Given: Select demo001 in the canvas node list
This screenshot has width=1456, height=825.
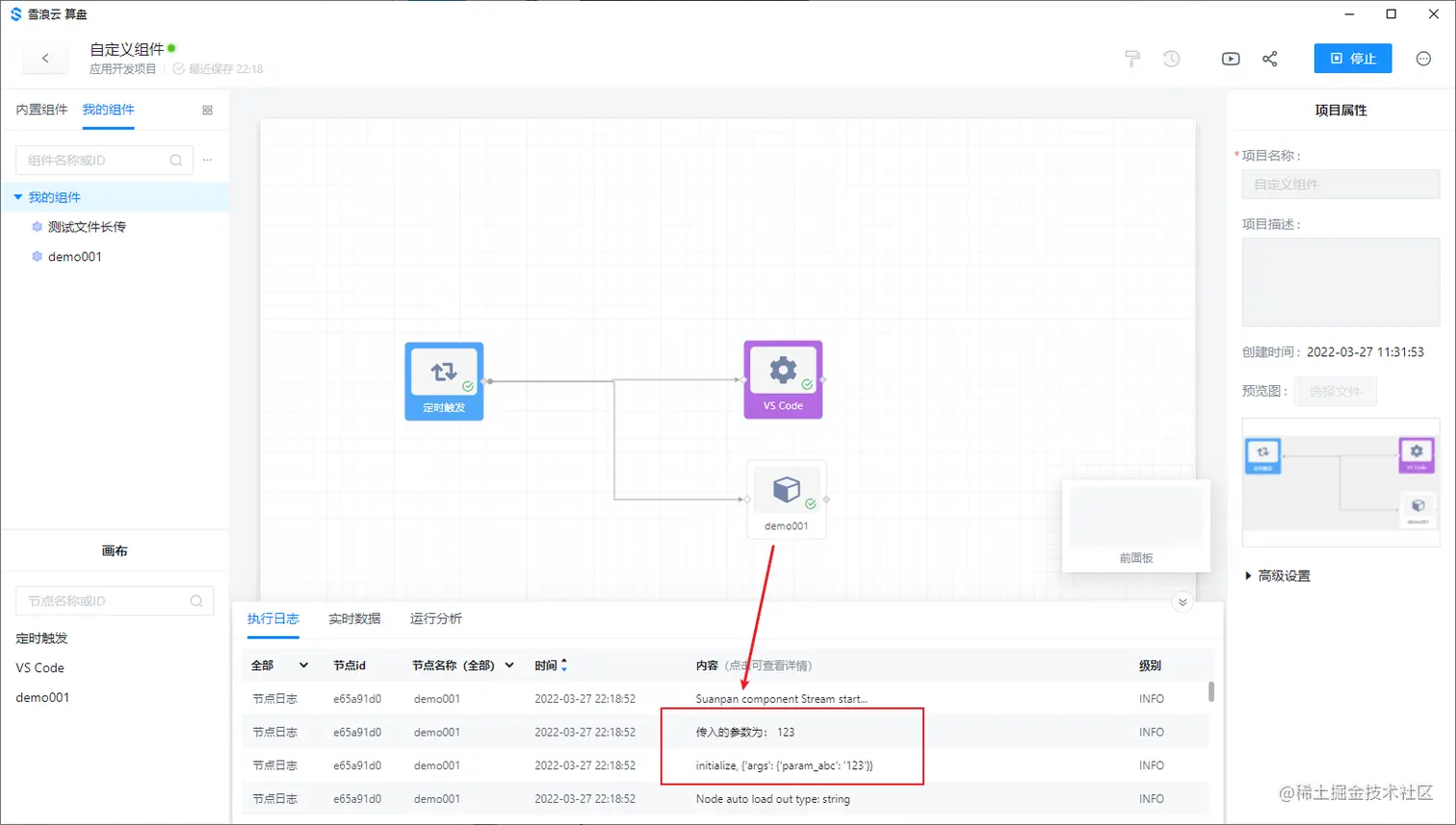Looking at the screenshot, I should (x=42, y=698).
